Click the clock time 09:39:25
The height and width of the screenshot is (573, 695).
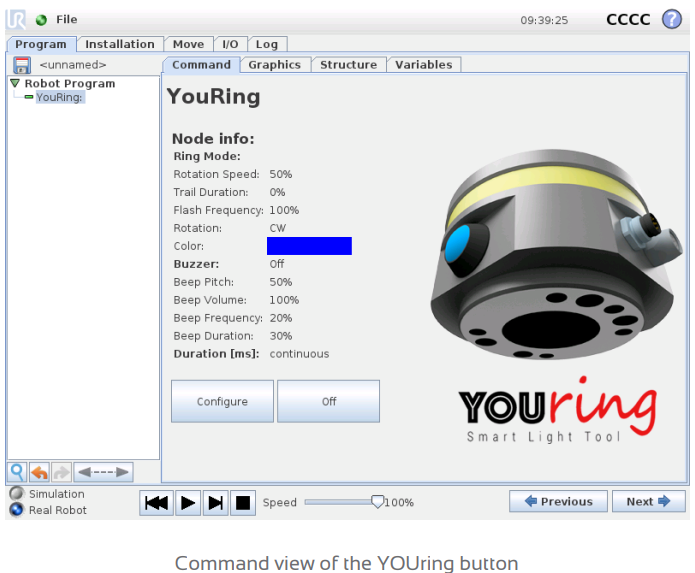pyautogui.click(x=544, y=20)
